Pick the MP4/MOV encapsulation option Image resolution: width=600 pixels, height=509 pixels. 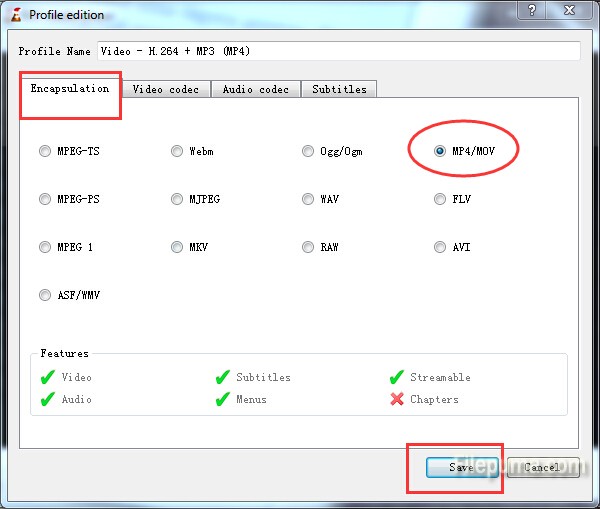(440, 151)
